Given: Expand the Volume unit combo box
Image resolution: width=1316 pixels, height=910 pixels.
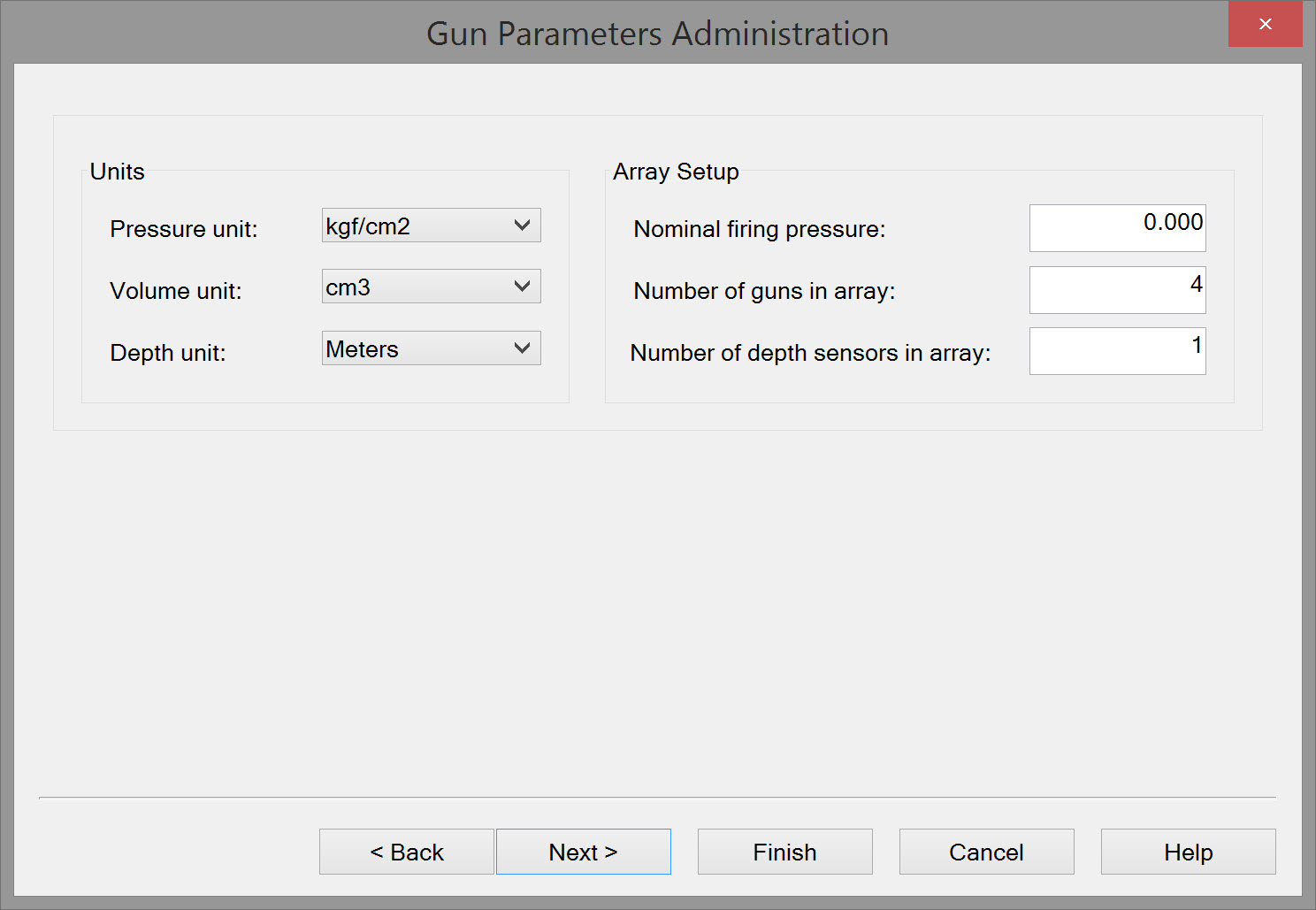Looking at the screenshot, I should coord(432,287).
